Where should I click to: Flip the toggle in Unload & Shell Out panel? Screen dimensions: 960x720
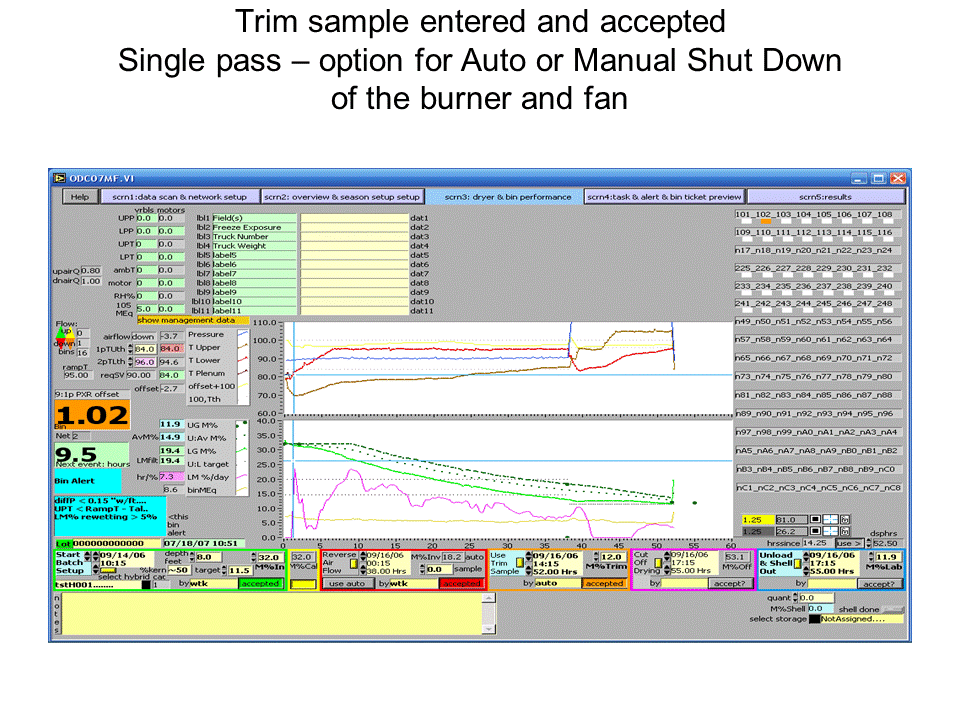coord(798,564)
